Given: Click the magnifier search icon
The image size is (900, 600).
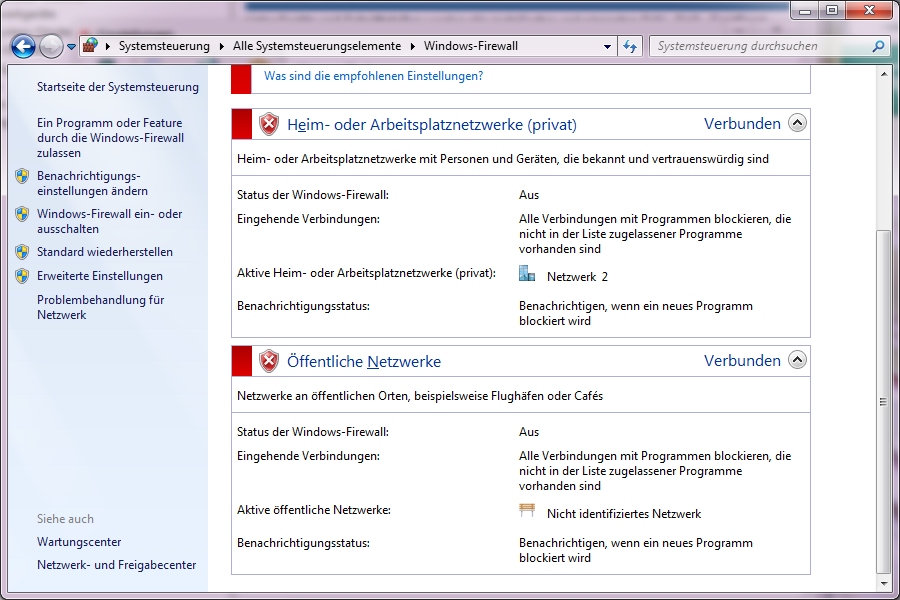Looking at the screenshot, I should 878,46.
